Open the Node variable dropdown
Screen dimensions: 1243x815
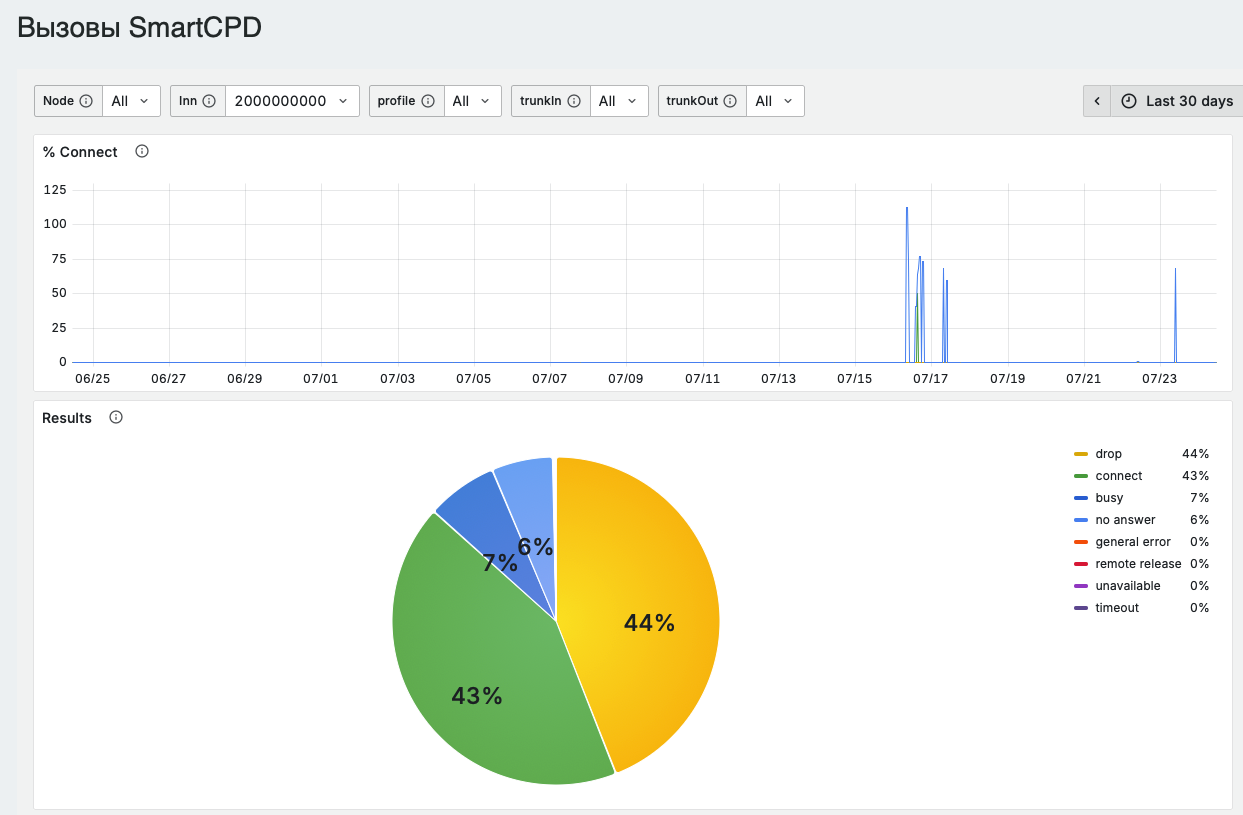click(x=131, y=101)
